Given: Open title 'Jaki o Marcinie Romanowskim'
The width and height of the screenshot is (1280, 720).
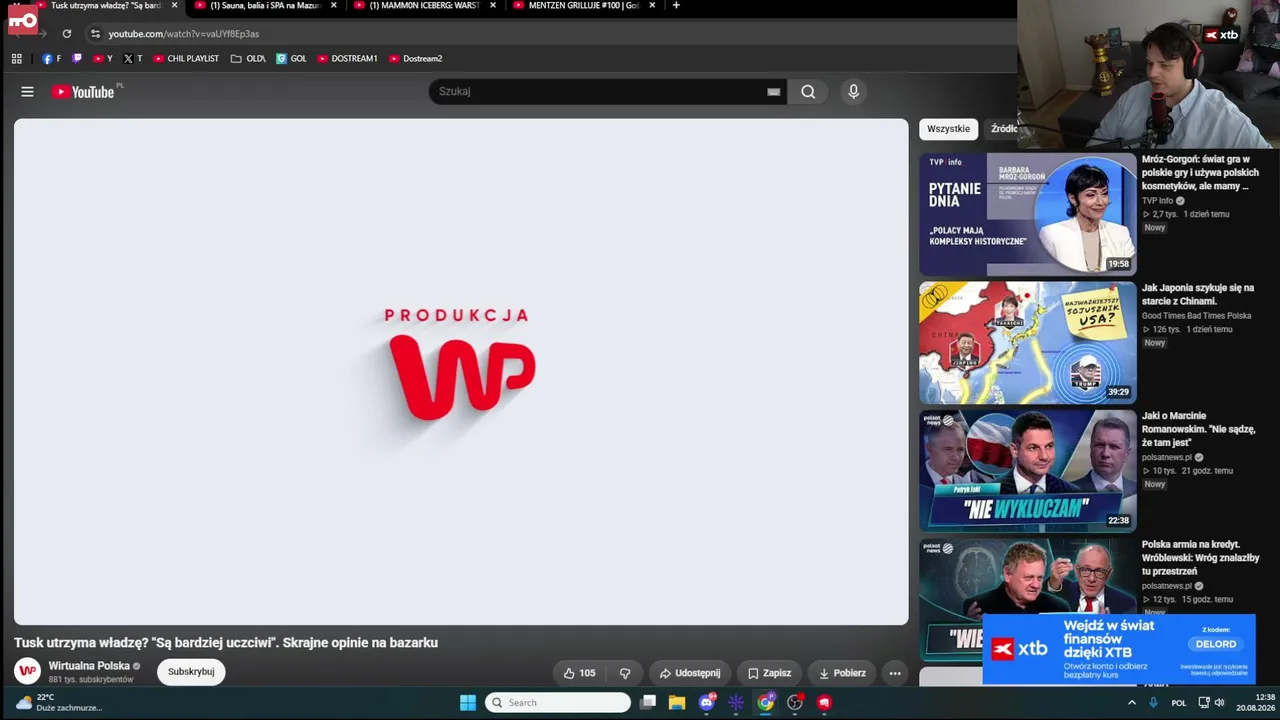Looking at the screenshot, I should pyautogui.click(x=1198, y=429).
